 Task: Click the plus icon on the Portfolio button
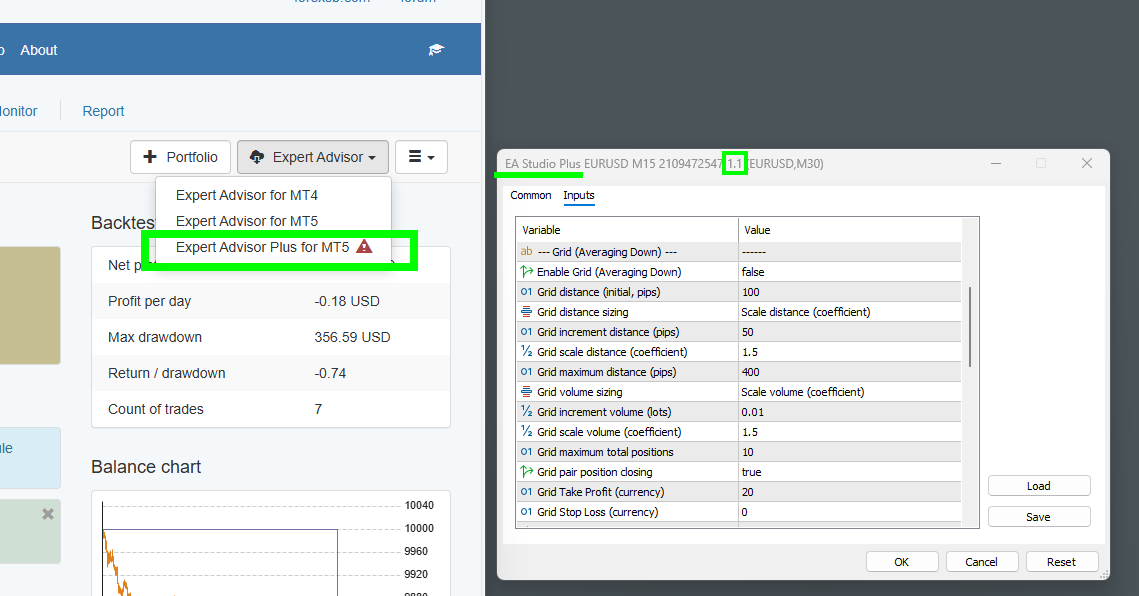[151, 157]
